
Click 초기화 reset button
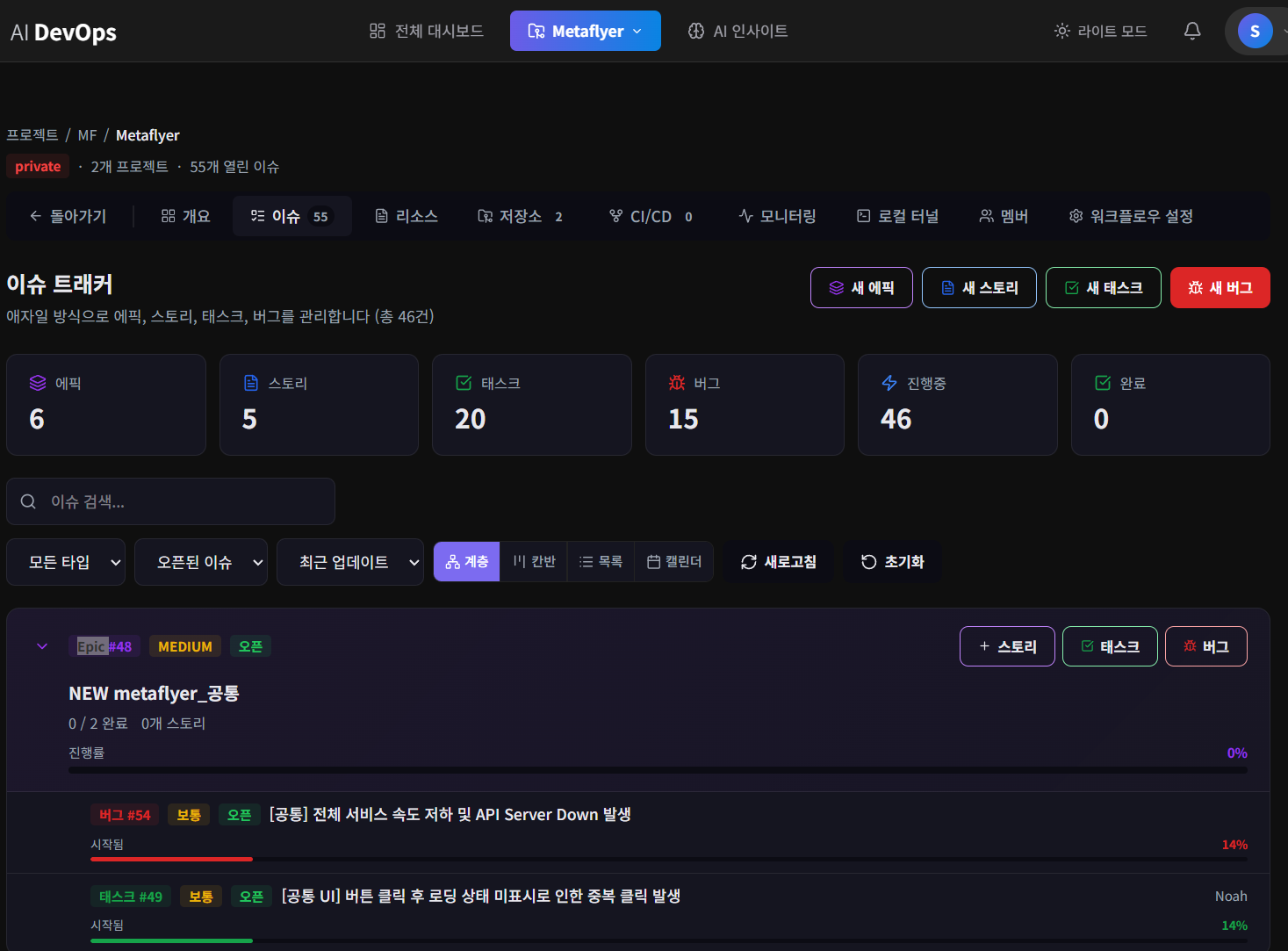click(892, 562)
